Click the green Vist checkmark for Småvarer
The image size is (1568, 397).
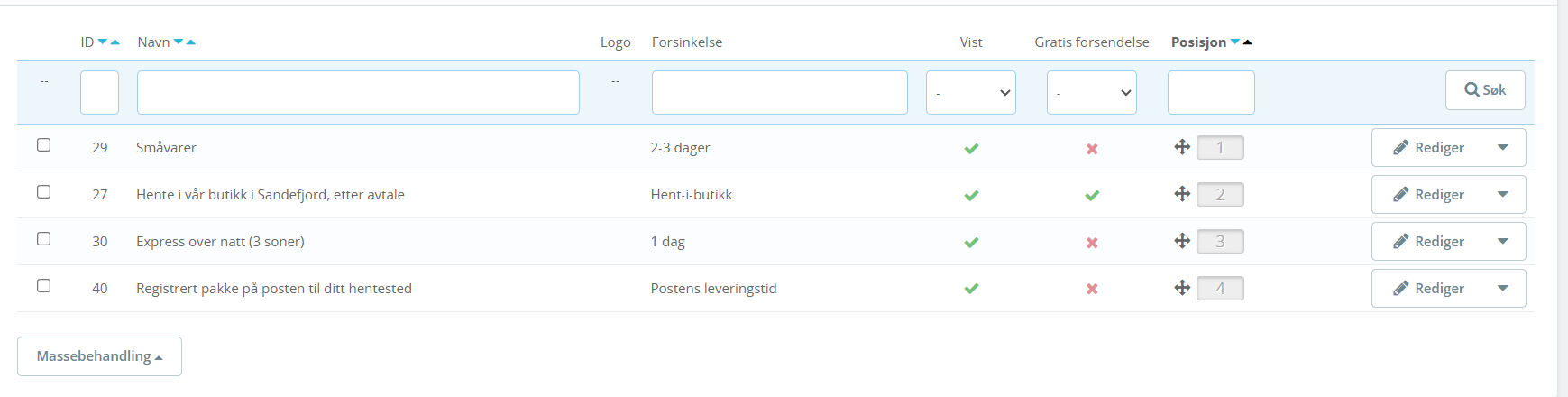click(x=971, y=148)
